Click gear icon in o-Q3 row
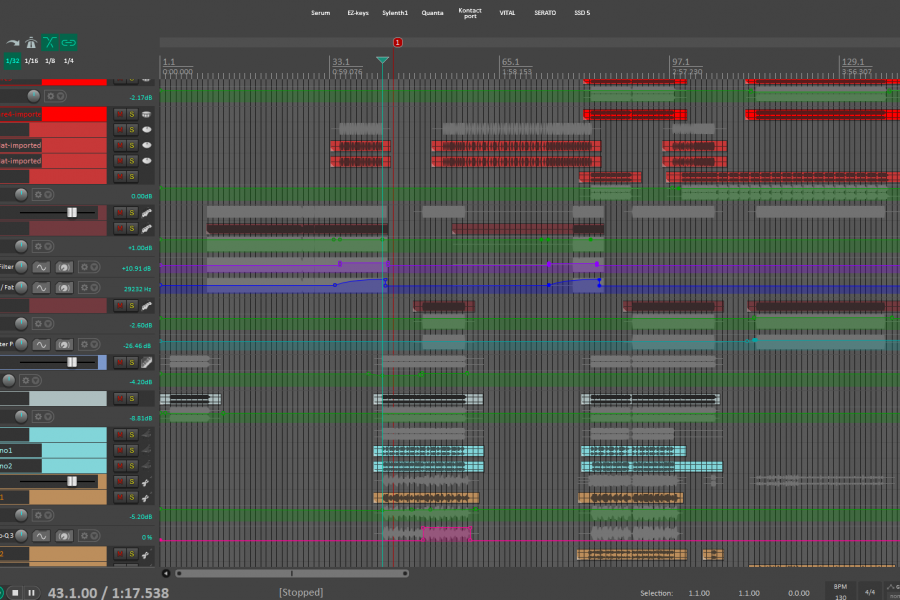This screenshot has width=900, height=600. tap(84, 536)
